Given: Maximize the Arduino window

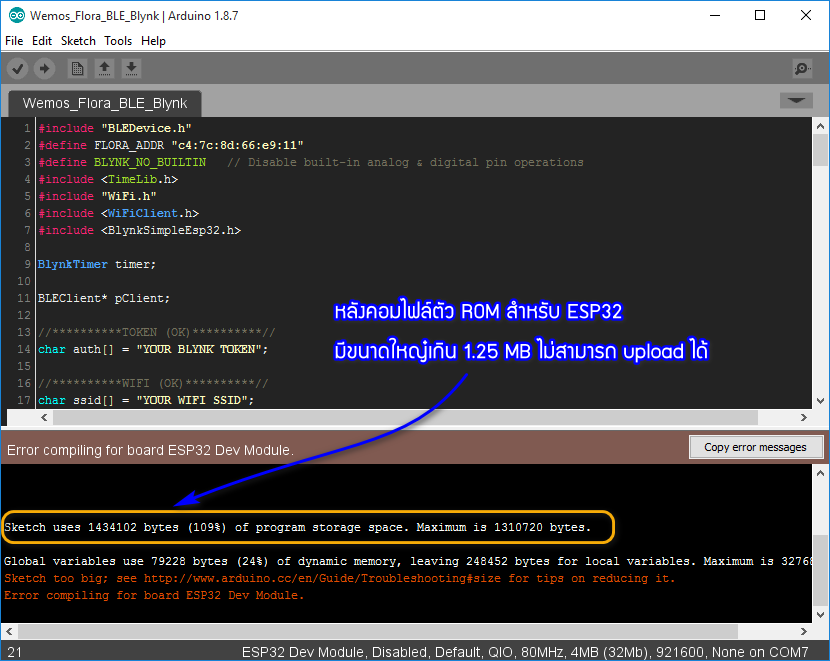Looking at the screenshot, I should point(760,15).
